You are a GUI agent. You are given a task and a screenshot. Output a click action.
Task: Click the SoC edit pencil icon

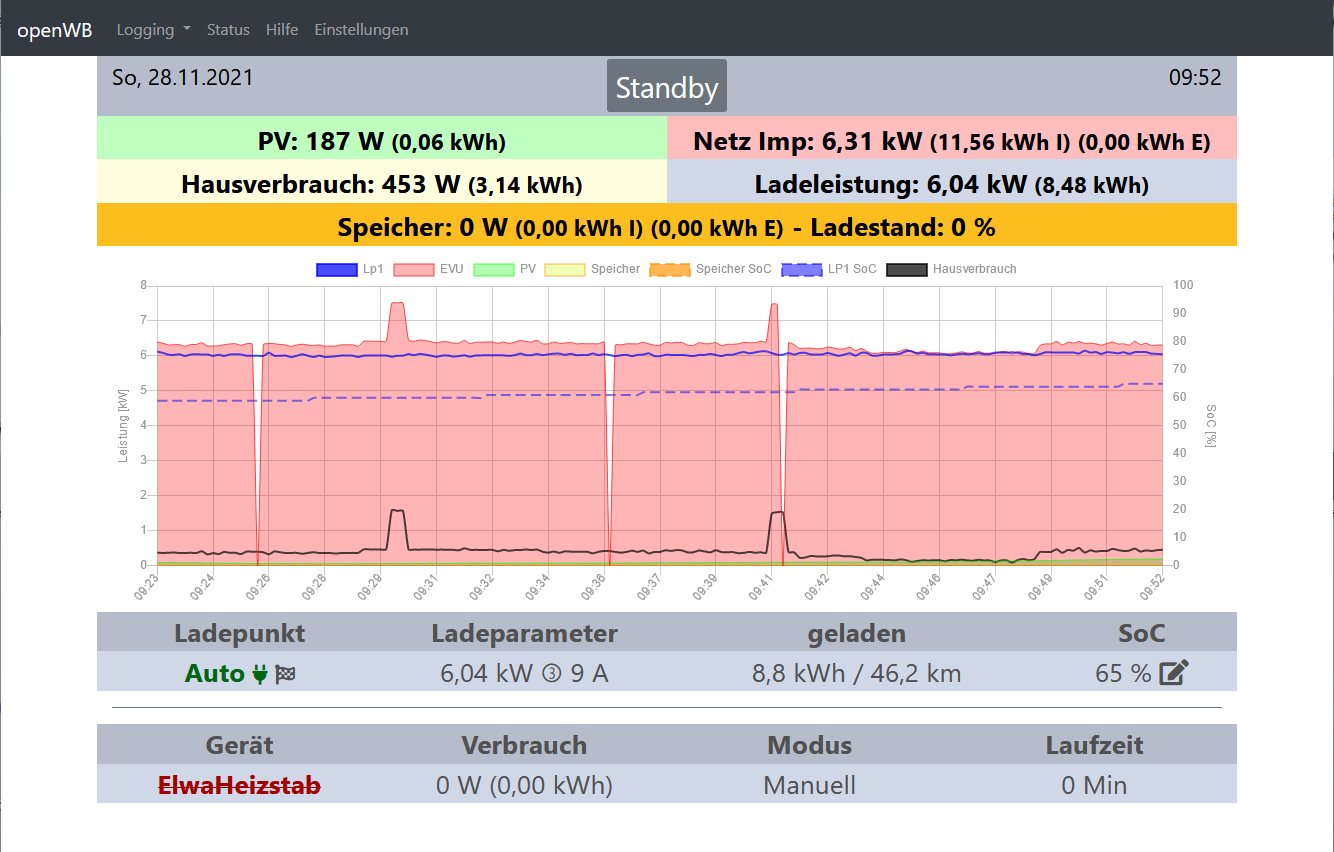1173,674
